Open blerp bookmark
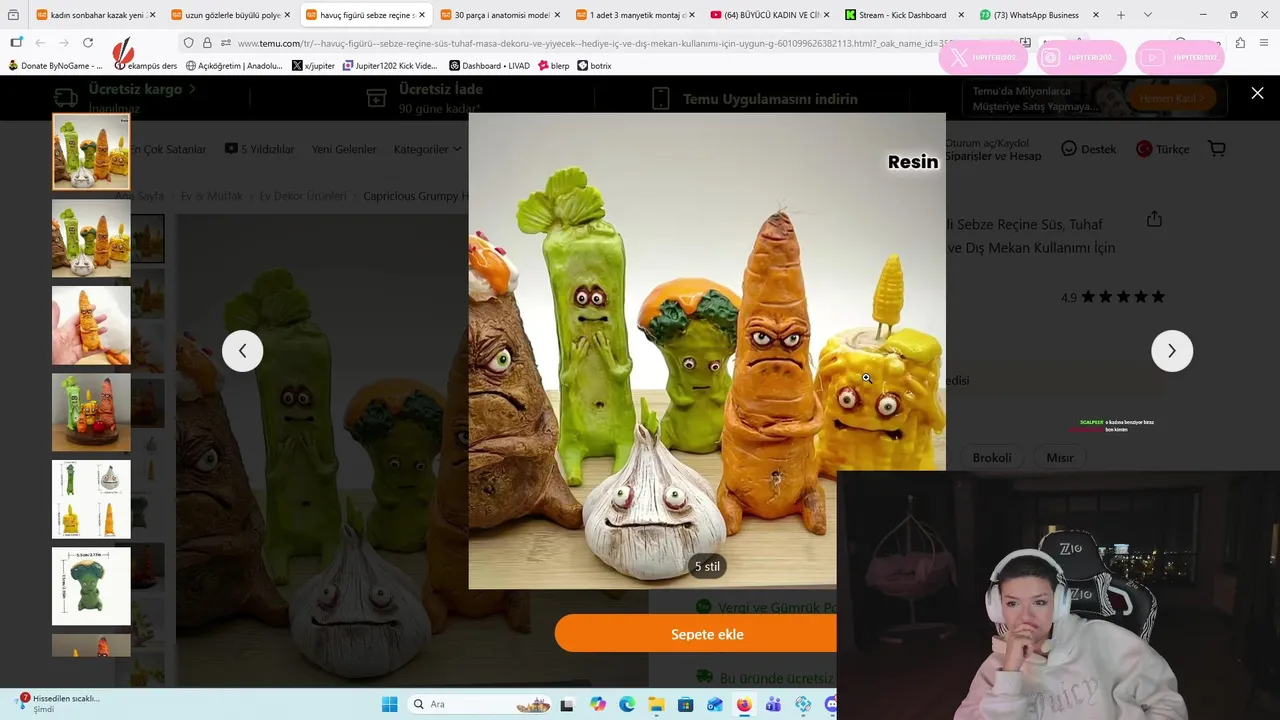 [x=553, y=66]
